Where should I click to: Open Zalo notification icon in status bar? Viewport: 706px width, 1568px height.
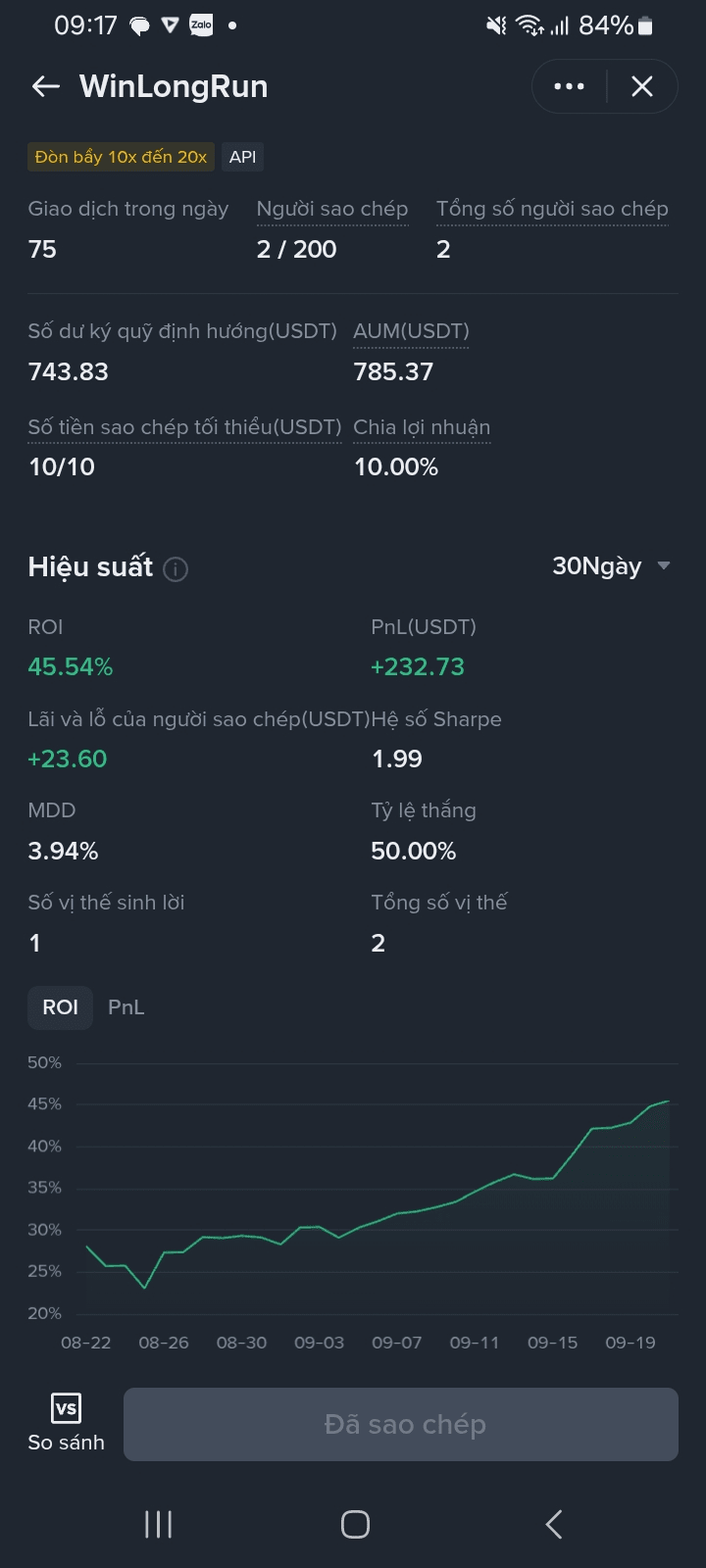coord(201,25)
